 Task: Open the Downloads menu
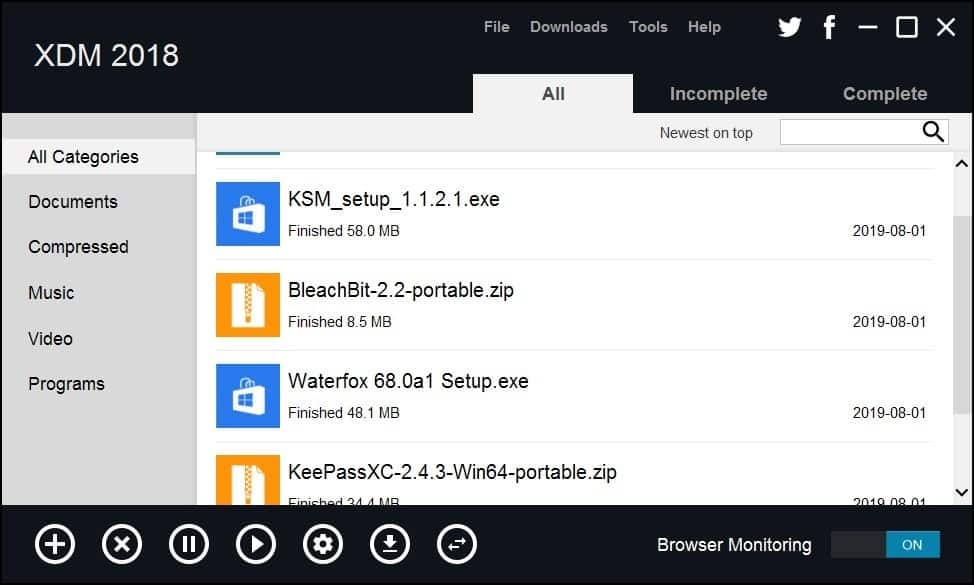click(568, 27)
